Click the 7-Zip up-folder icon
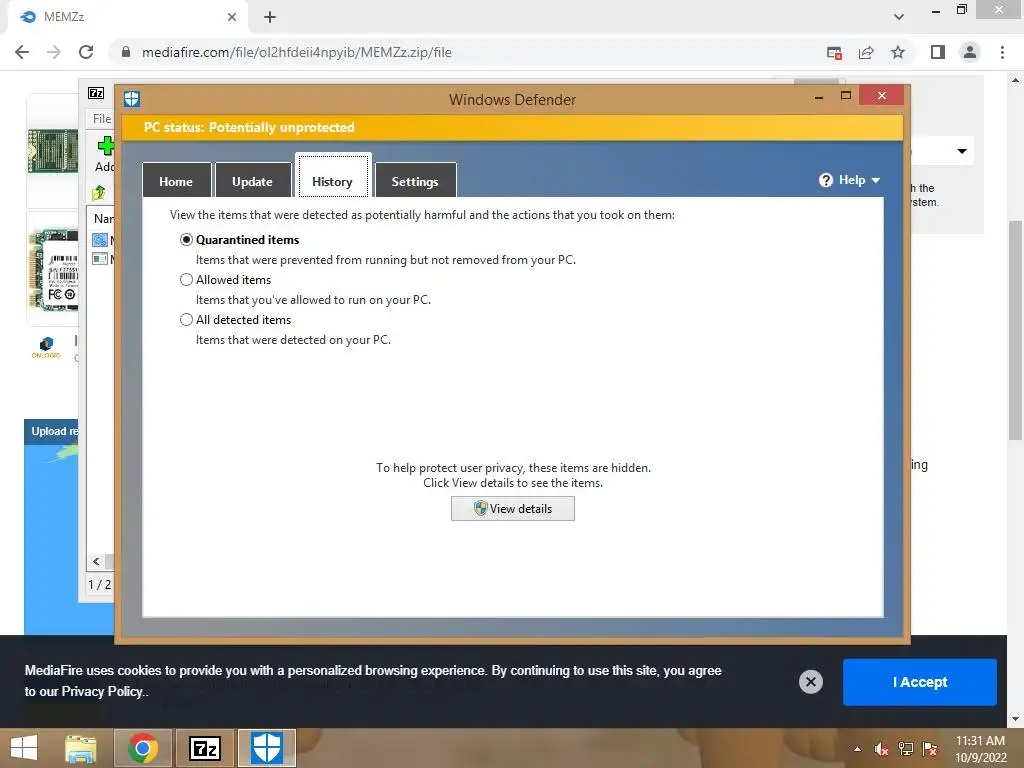Screen dimensions: 1024x768 [99, 193]
